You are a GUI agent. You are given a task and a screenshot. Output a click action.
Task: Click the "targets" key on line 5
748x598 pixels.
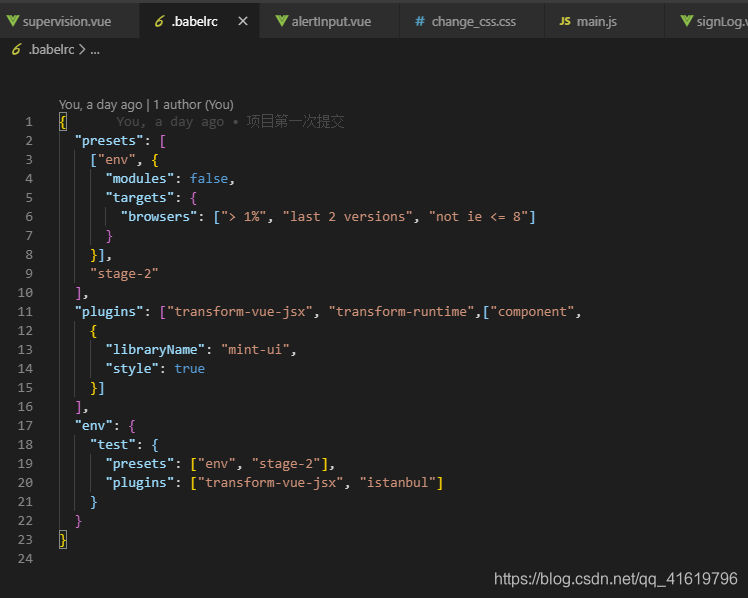(x=140, y=198)
